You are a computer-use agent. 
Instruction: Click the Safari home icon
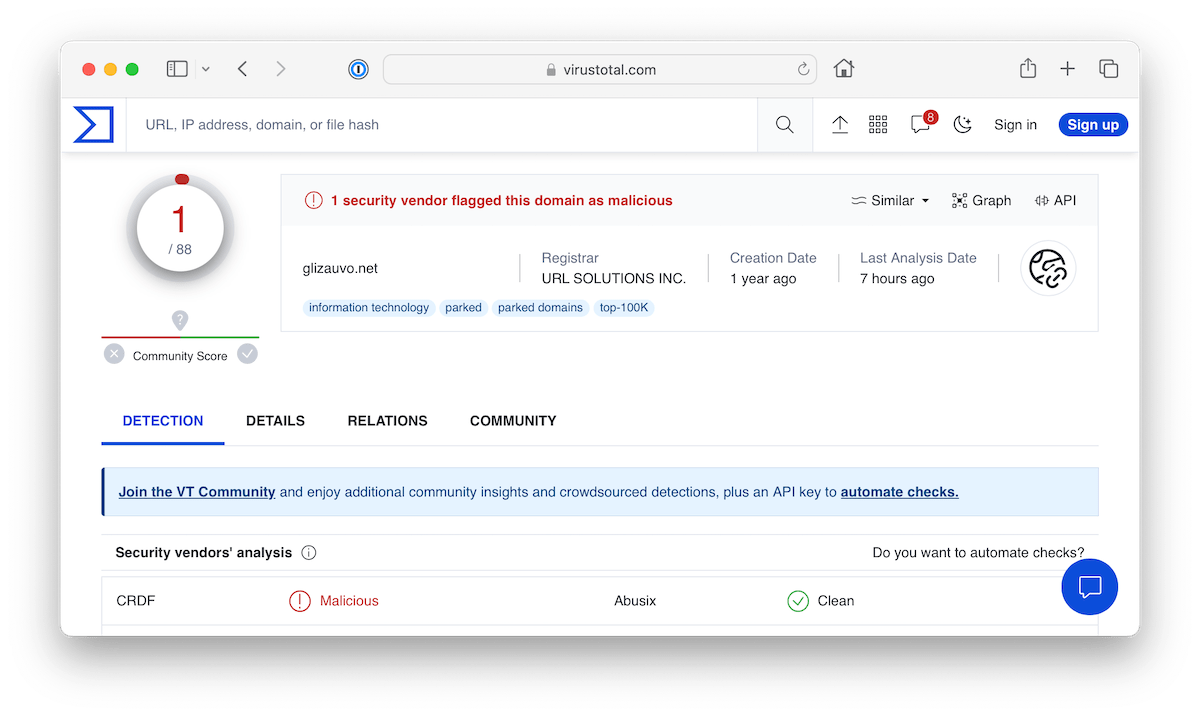pyautogui.click(x=844, y=69)
